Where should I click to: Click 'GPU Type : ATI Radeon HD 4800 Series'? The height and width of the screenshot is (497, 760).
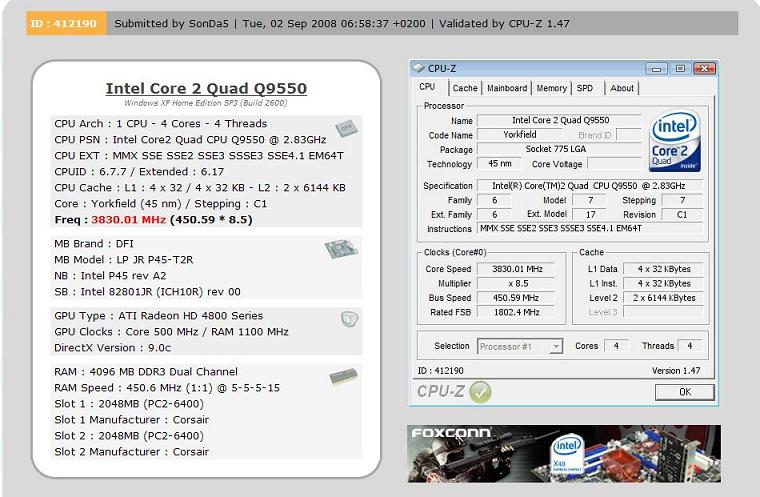pos(158,316)
